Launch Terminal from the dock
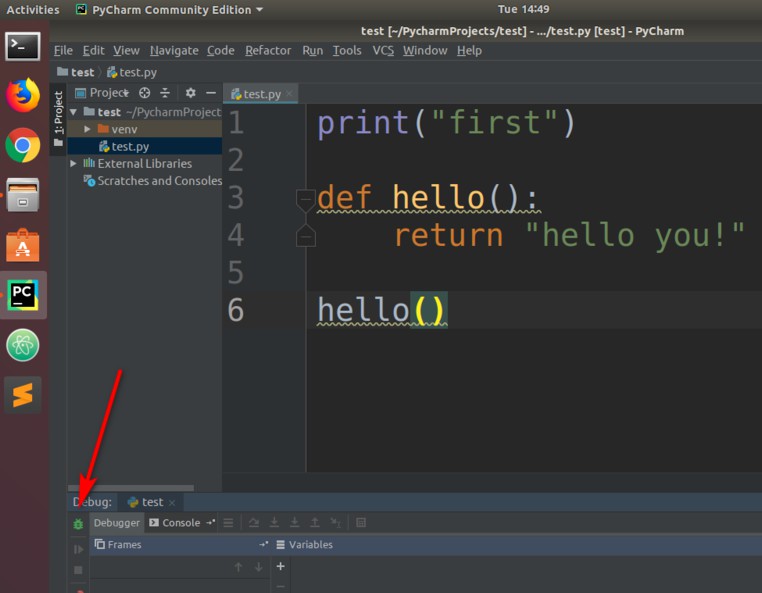Viewport: 762px width, 593px height. click(23, 47)
